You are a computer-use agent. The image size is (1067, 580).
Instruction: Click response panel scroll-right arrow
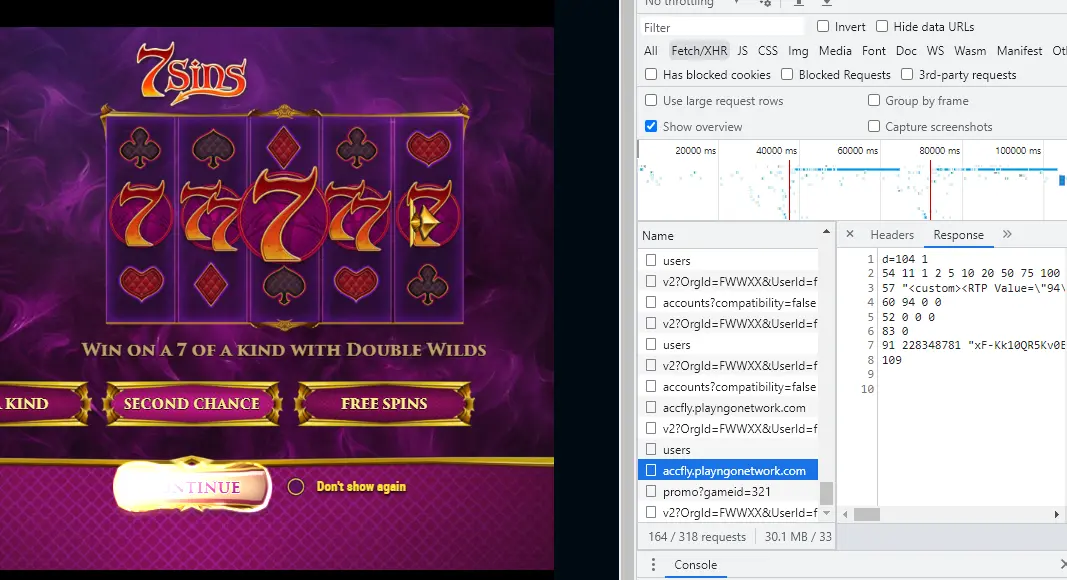pos(1057,514)
